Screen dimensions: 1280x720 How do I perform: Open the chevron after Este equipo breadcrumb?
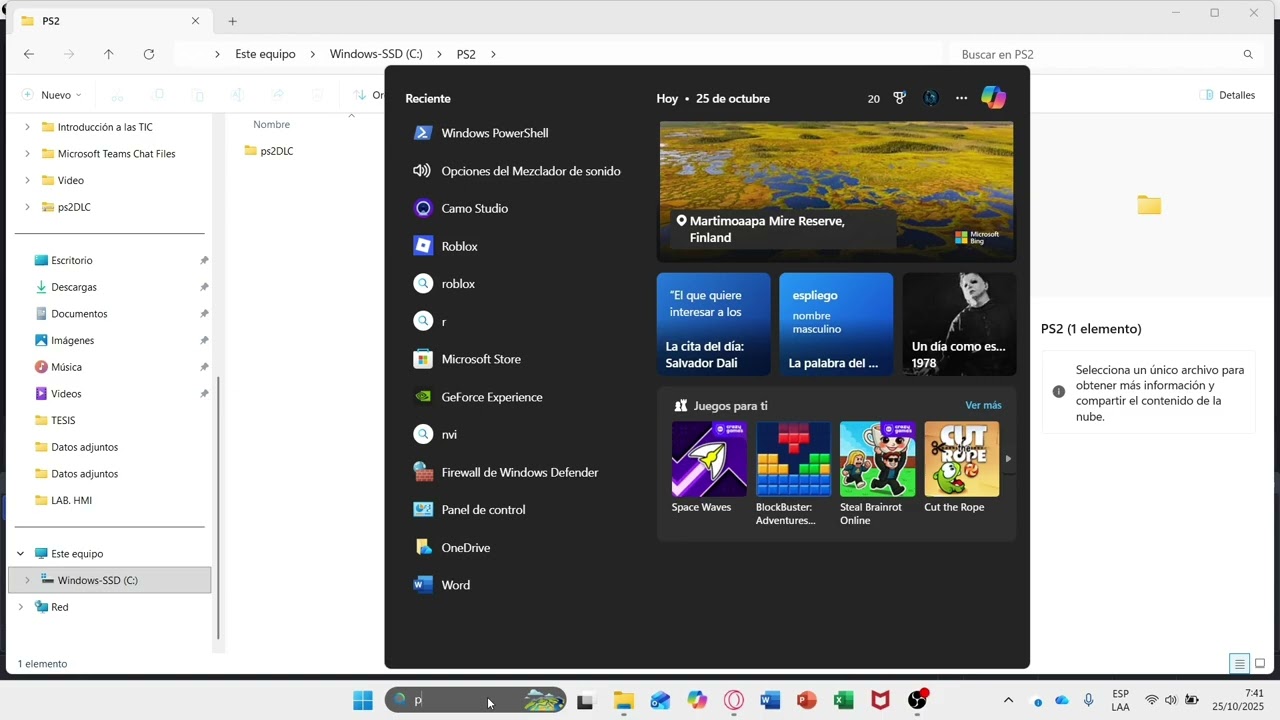tap(313, 54)
